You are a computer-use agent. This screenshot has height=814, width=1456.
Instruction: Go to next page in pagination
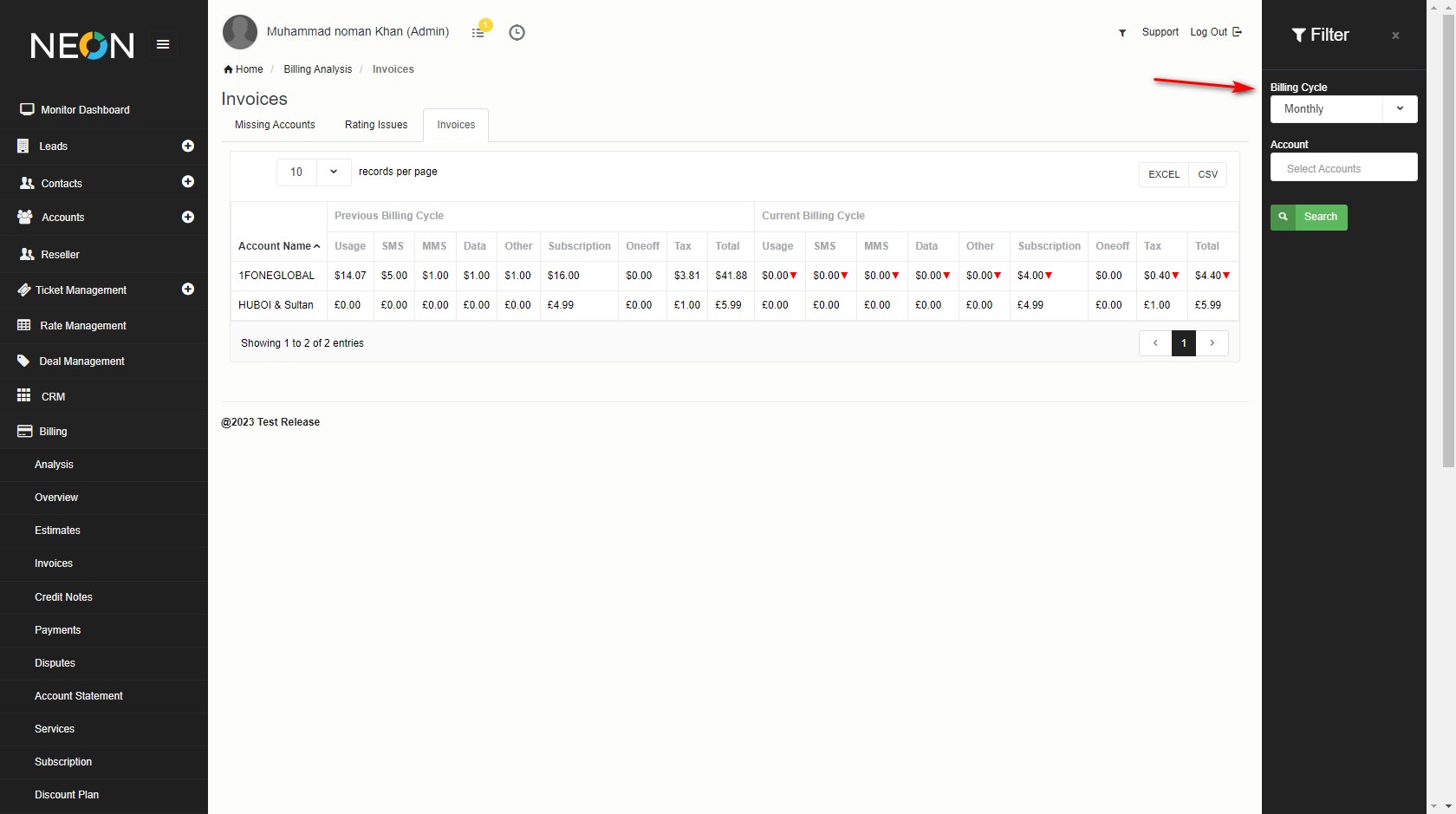[x=1212, y=343]
